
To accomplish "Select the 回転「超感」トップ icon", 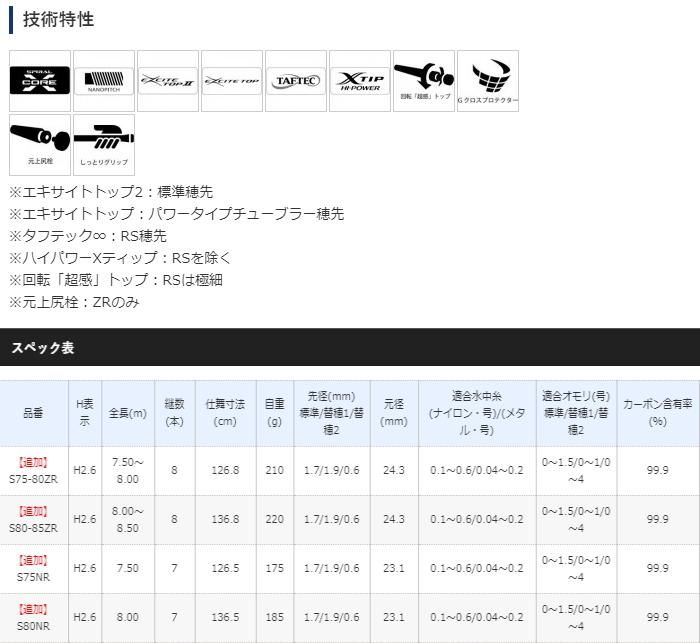I will [x=424, y=80].
